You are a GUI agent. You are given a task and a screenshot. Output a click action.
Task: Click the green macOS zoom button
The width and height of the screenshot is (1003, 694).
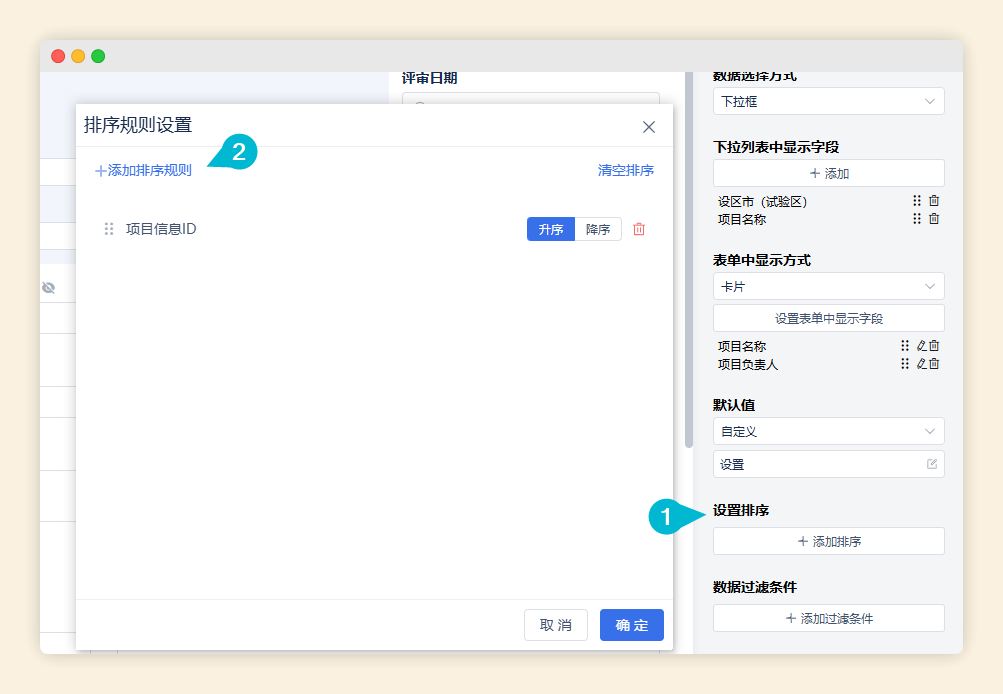tap(98, 56)
